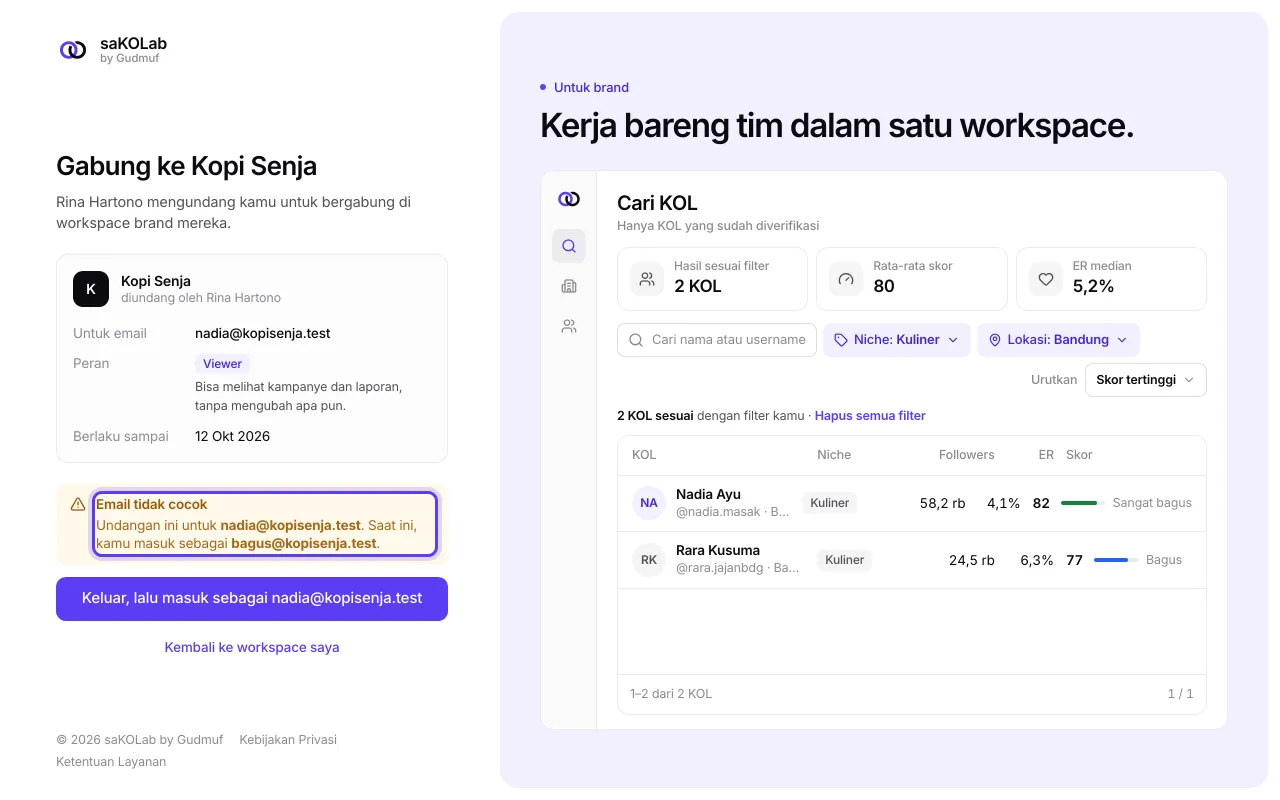Click the heart icon on ER median card
1280x800 pixels.
pyautogui.click(x=1046, y=279)
